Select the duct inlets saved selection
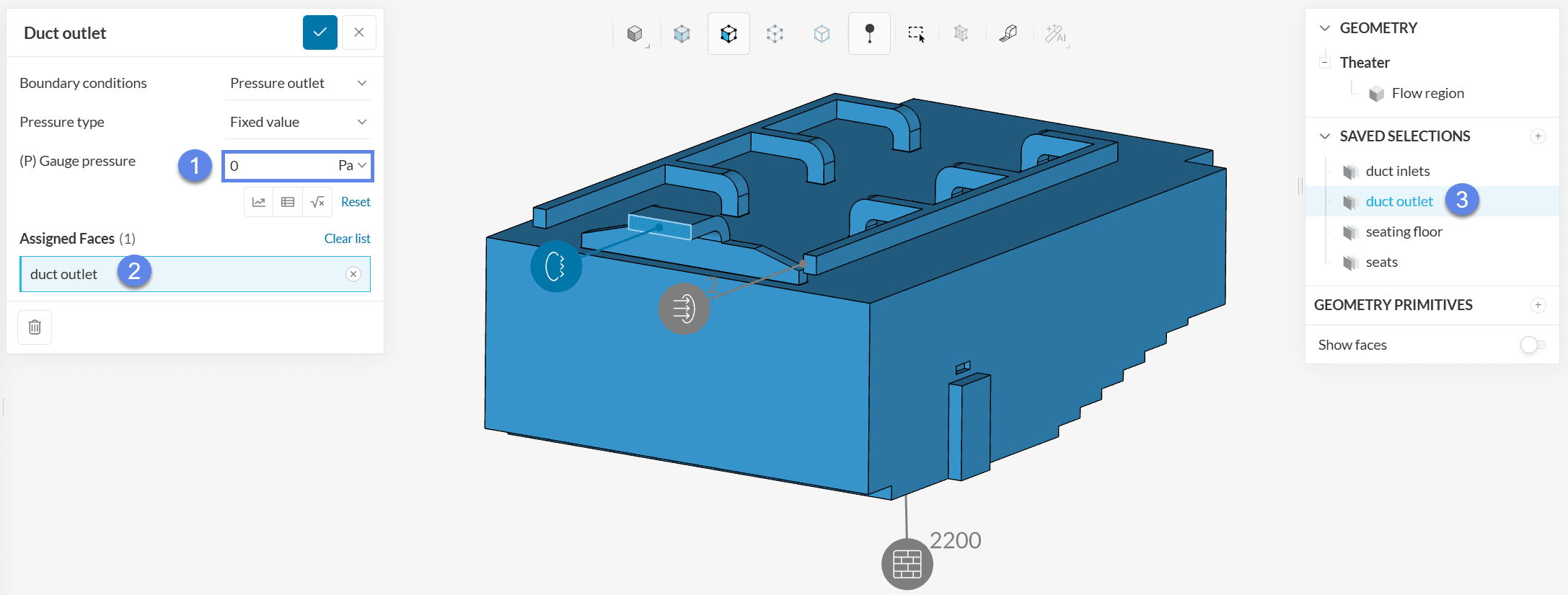The height and width of the screenshot is (595, 1568). (x=1397, y=171)
